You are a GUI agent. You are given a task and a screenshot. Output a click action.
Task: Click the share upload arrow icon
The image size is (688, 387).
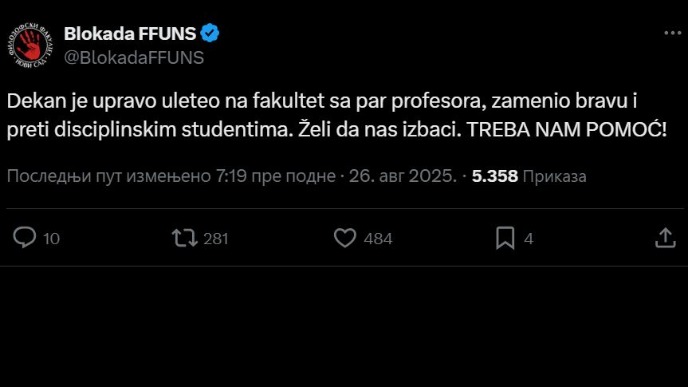point(665,237)
